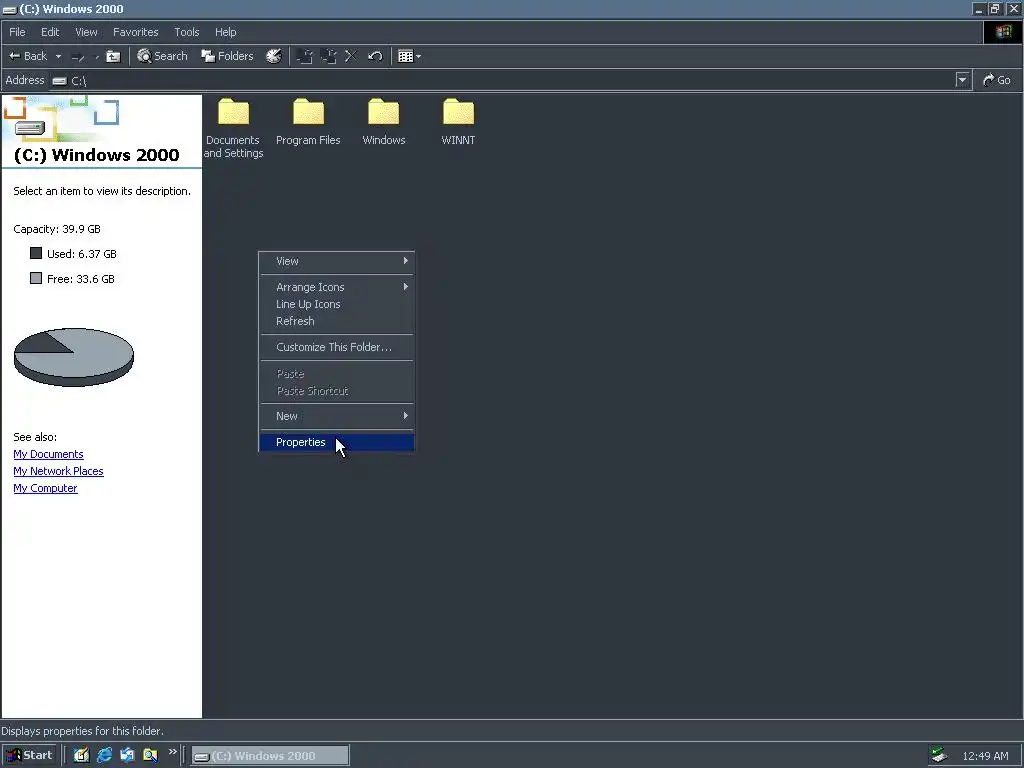The height and width of the screenshot is (768, 1024).
Task: Open the Tools menu
Action: (186, 32)
